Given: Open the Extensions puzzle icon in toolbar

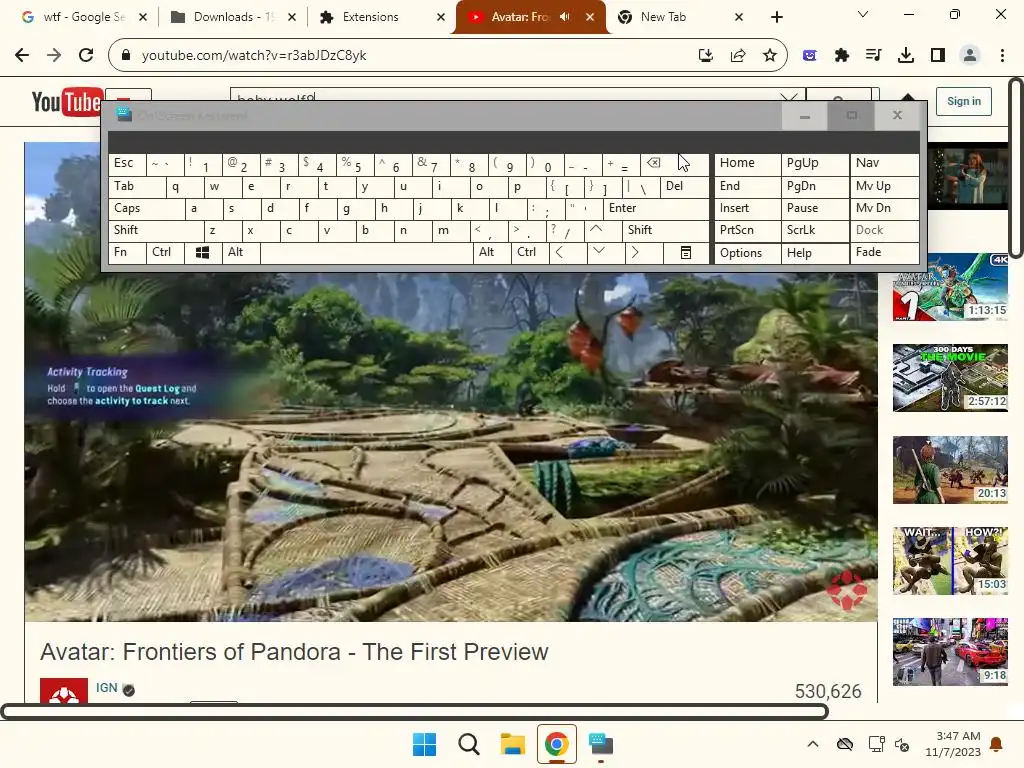Looking at the screenshot, I should 842,56.
